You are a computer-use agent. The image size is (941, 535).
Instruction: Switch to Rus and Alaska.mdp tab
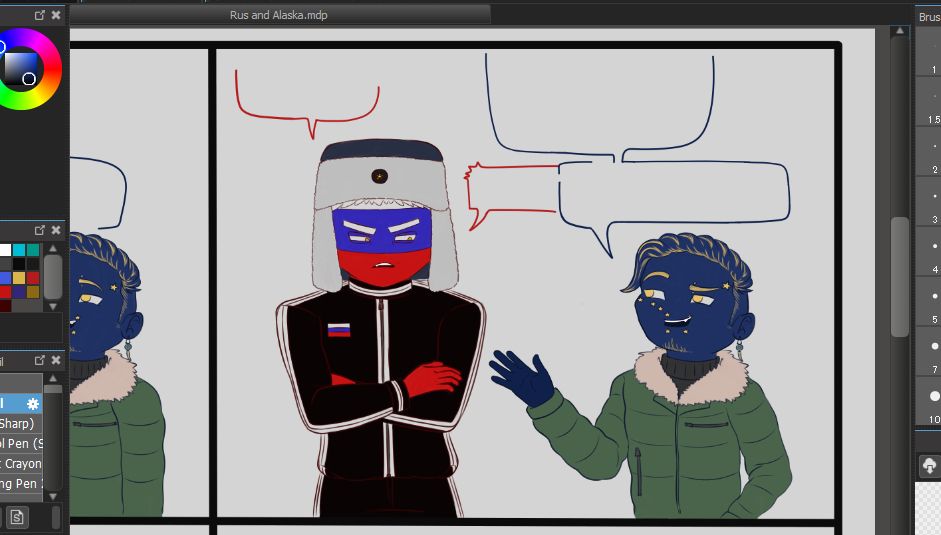click(x=278, y=15)
